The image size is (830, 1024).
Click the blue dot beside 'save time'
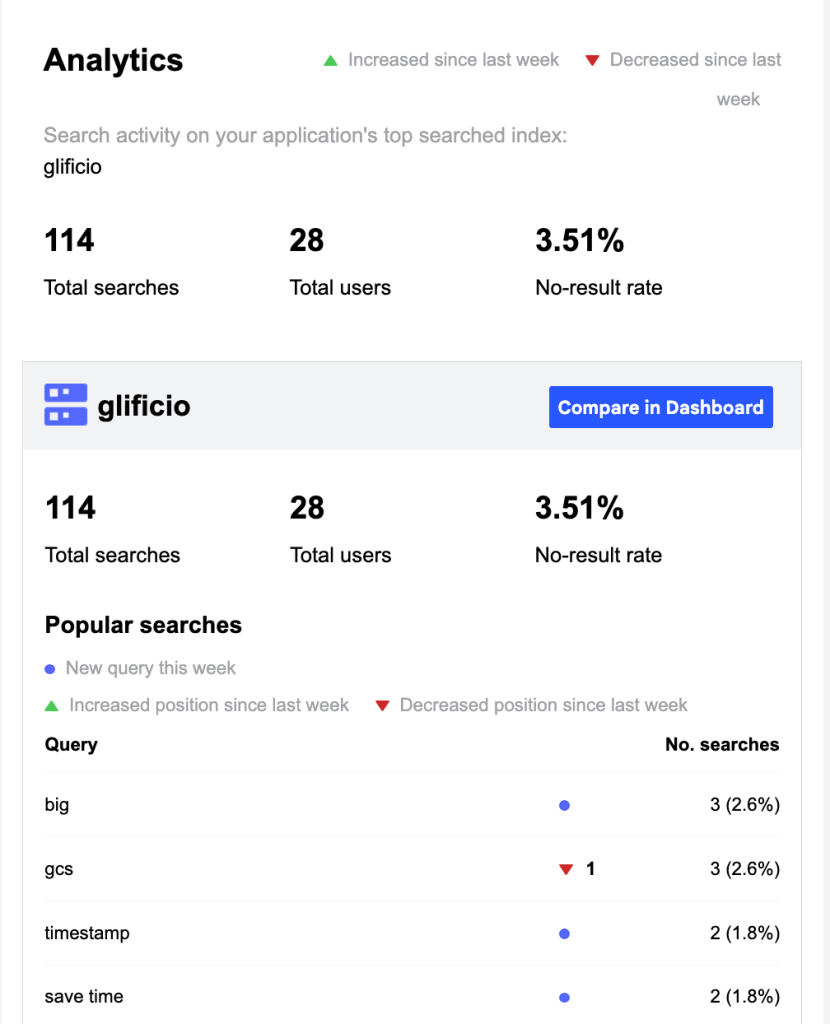pyautogui.click(x=564, y=997)
